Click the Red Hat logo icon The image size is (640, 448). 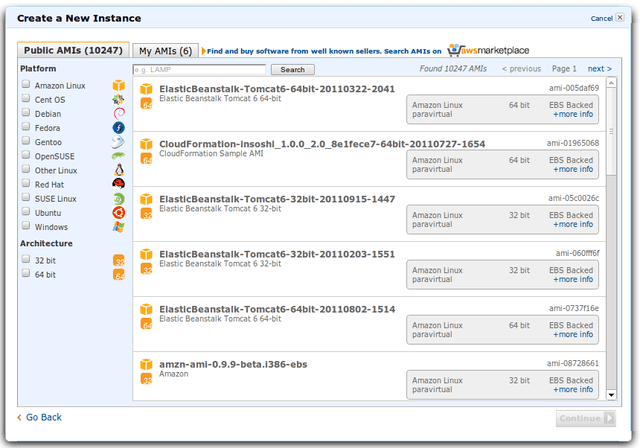pos(118,184)
